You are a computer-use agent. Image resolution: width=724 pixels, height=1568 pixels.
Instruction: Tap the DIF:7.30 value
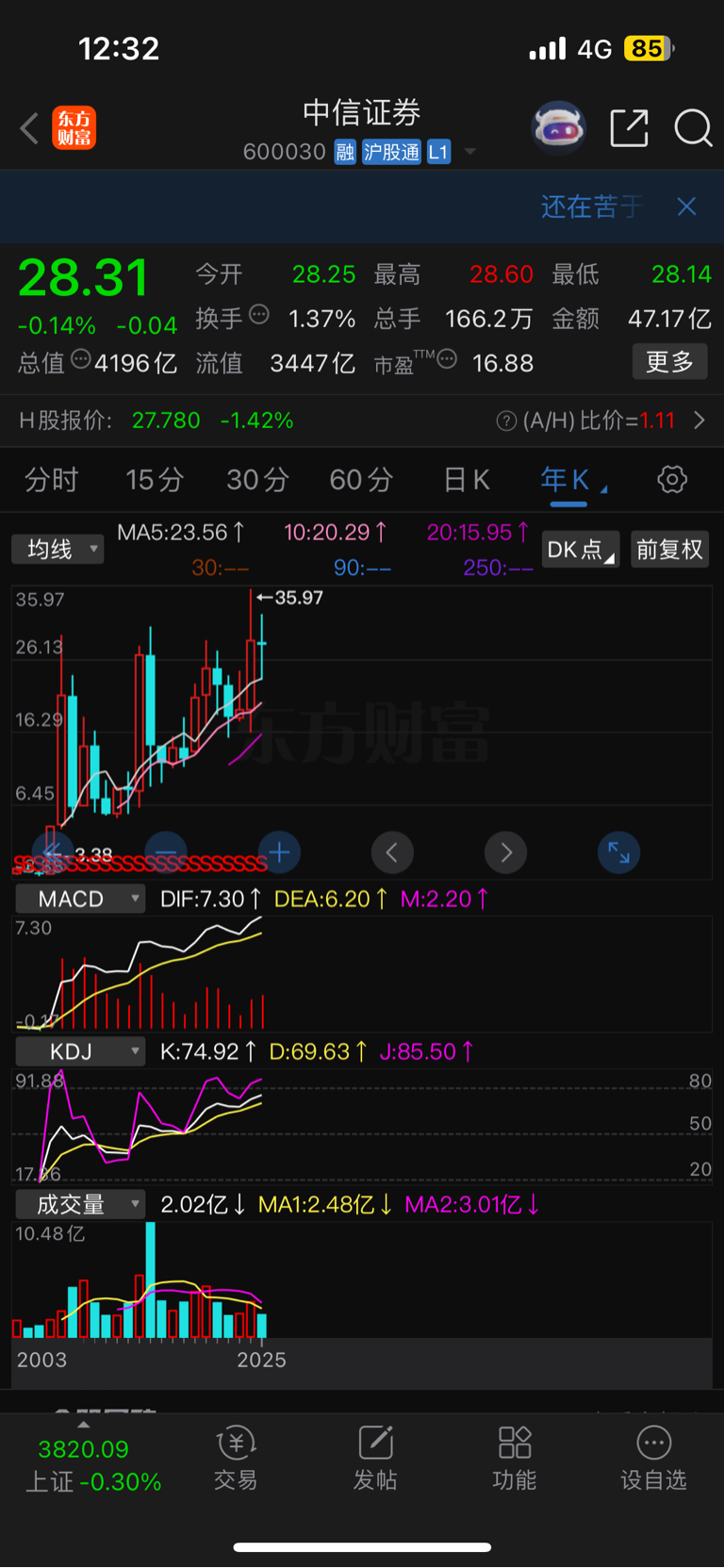[211, 899]
